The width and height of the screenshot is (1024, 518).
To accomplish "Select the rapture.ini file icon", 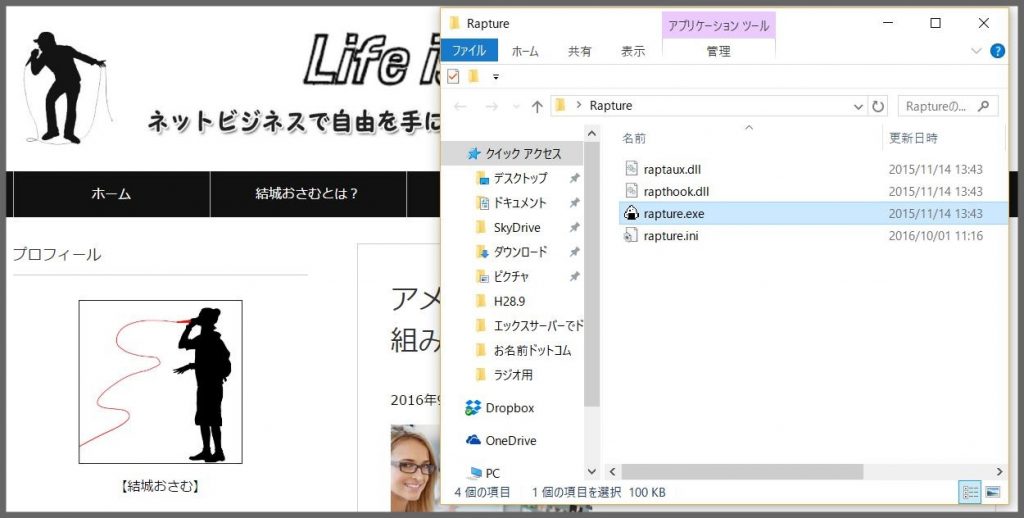I will point(631,236).
